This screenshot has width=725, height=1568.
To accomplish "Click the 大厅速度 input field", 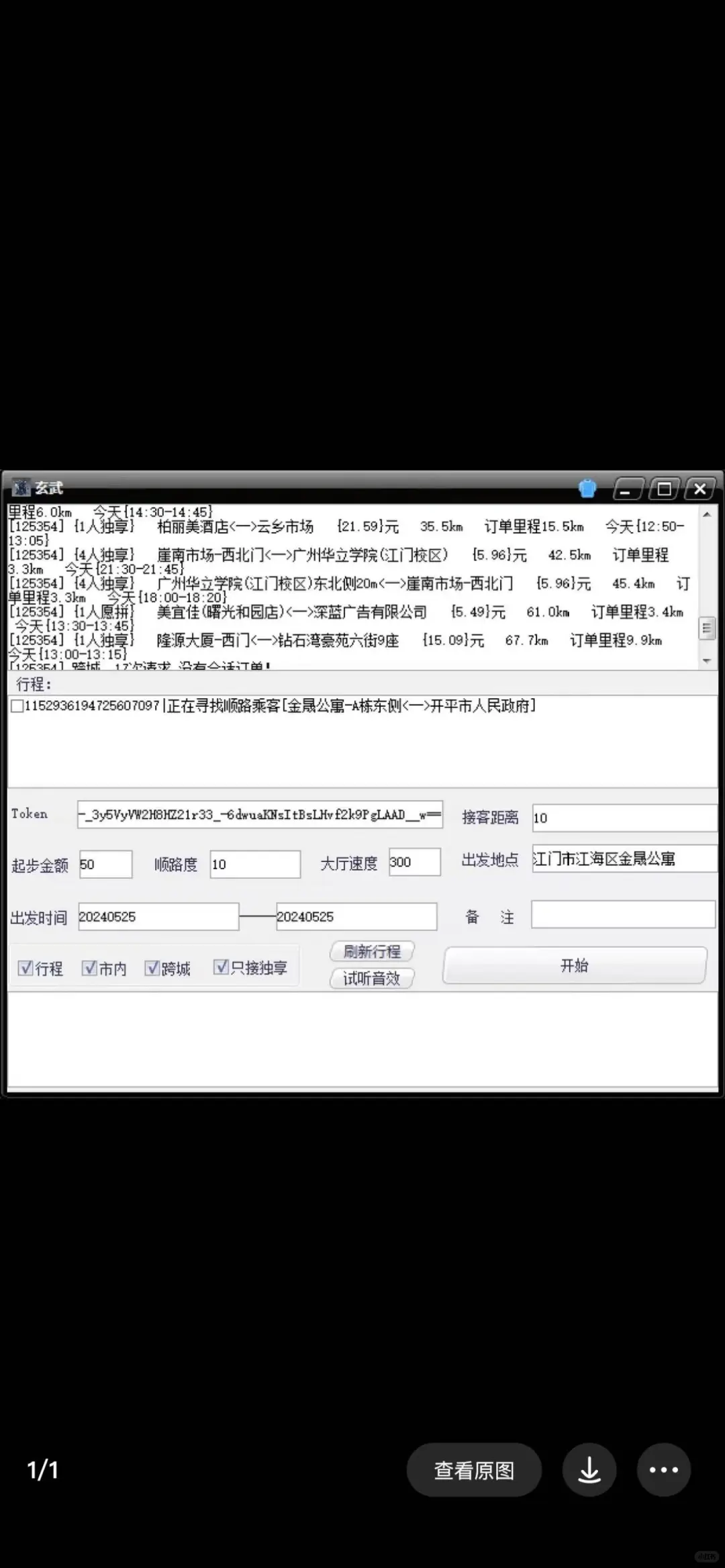I will [x=415, y=862].
